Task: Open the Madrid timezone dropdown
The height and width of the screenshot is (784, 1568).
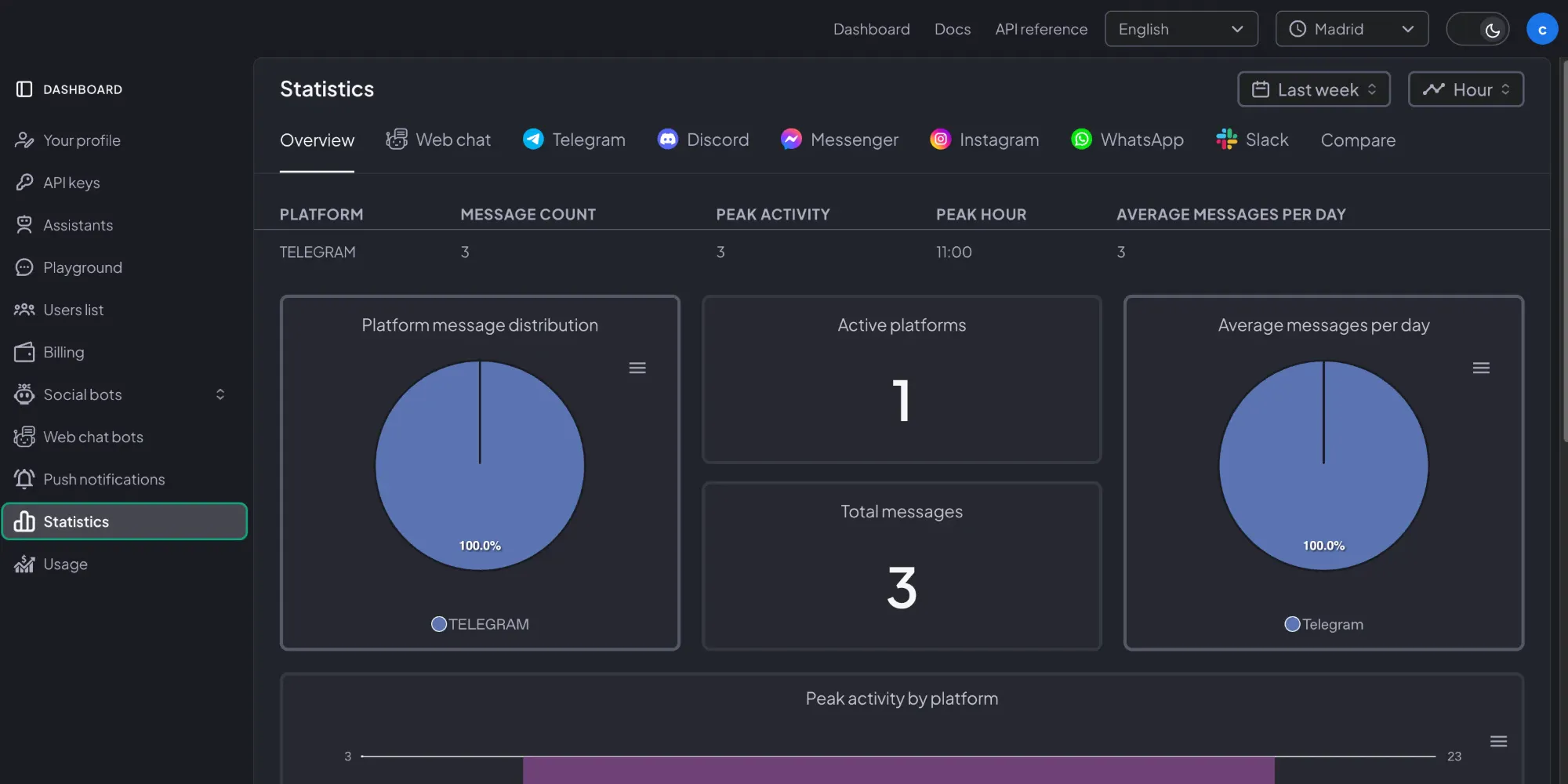Action: point(1352,29)
